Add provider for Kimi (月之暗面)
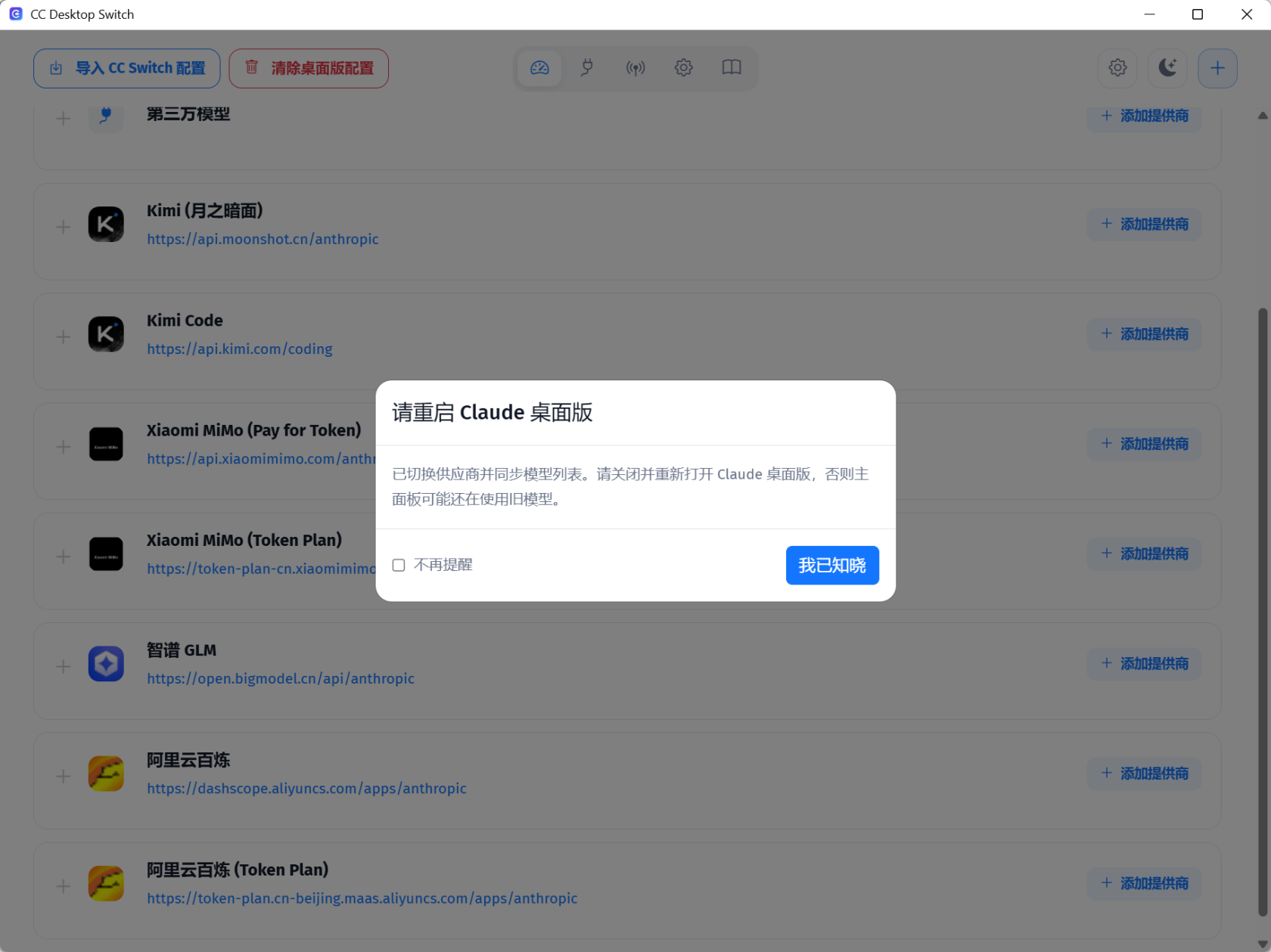This screenshot has width=1271, height=952. pos(1145,224)
